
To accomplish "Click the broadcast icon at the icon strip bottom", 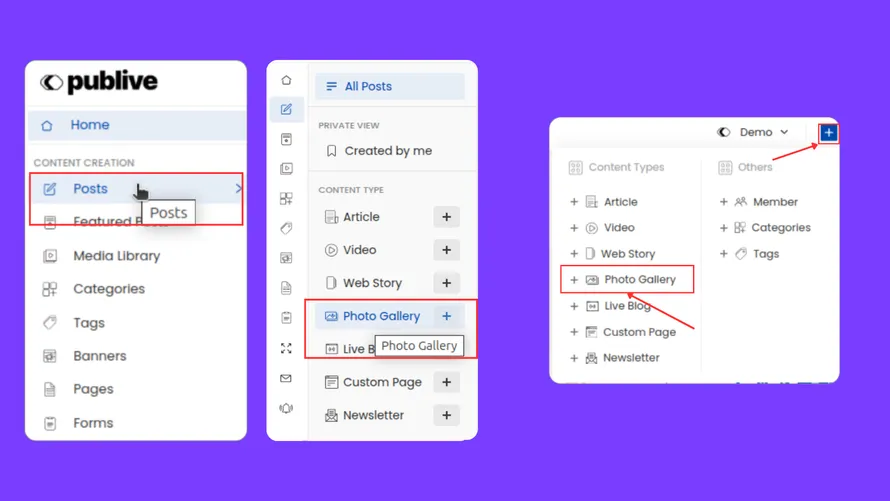I will (x=286, y=408).
